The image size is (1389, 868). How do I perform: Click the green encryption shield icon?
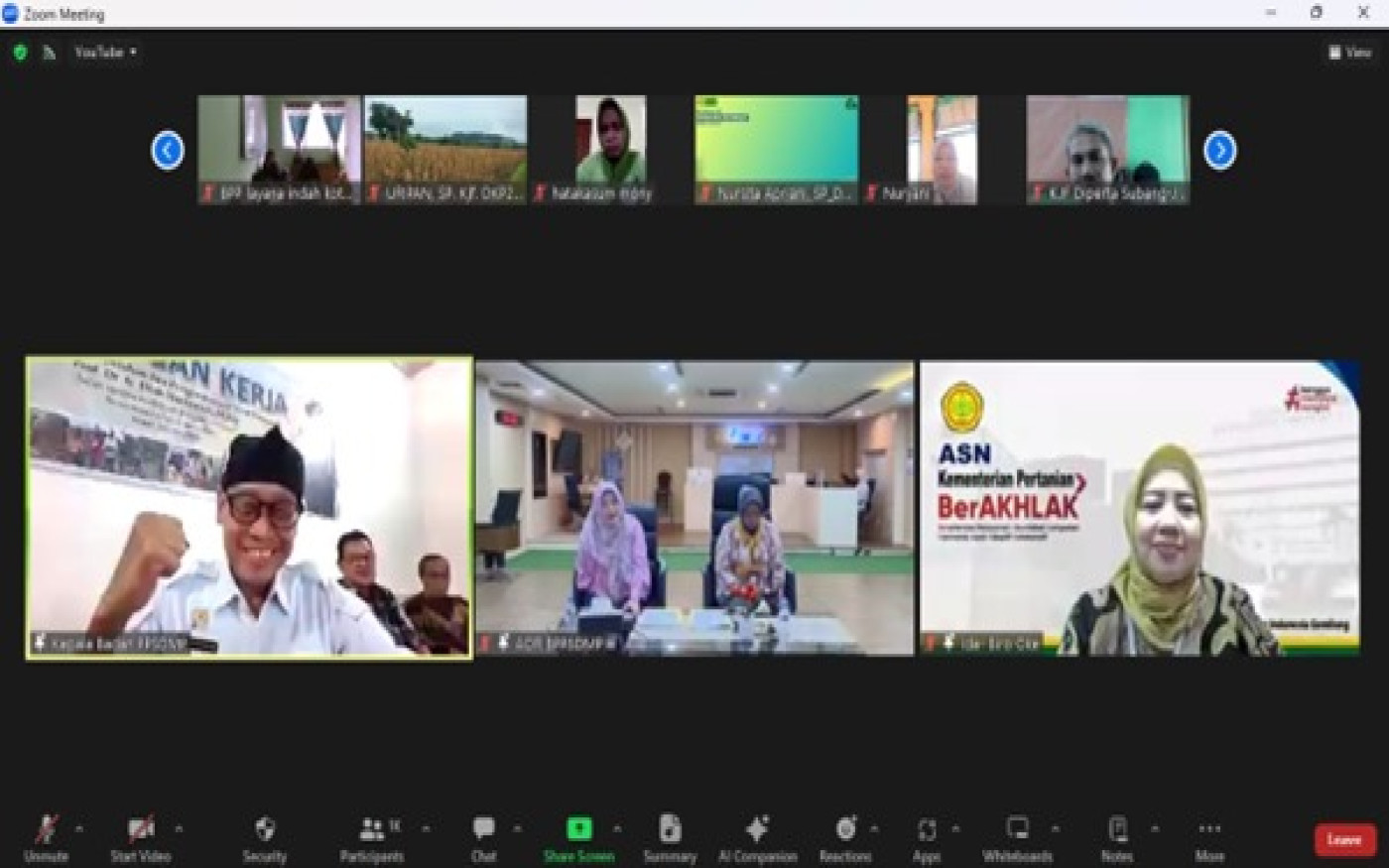click(20, 53)
